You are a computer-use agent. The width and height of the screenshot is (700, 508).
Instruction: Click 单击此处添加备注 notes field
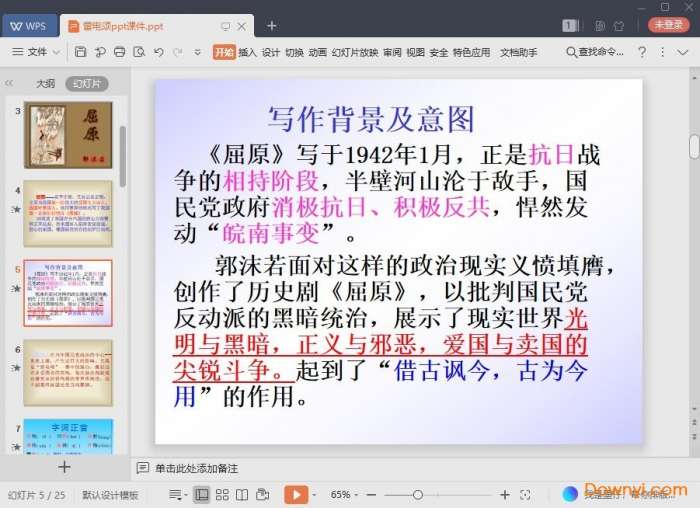[196, 468]
